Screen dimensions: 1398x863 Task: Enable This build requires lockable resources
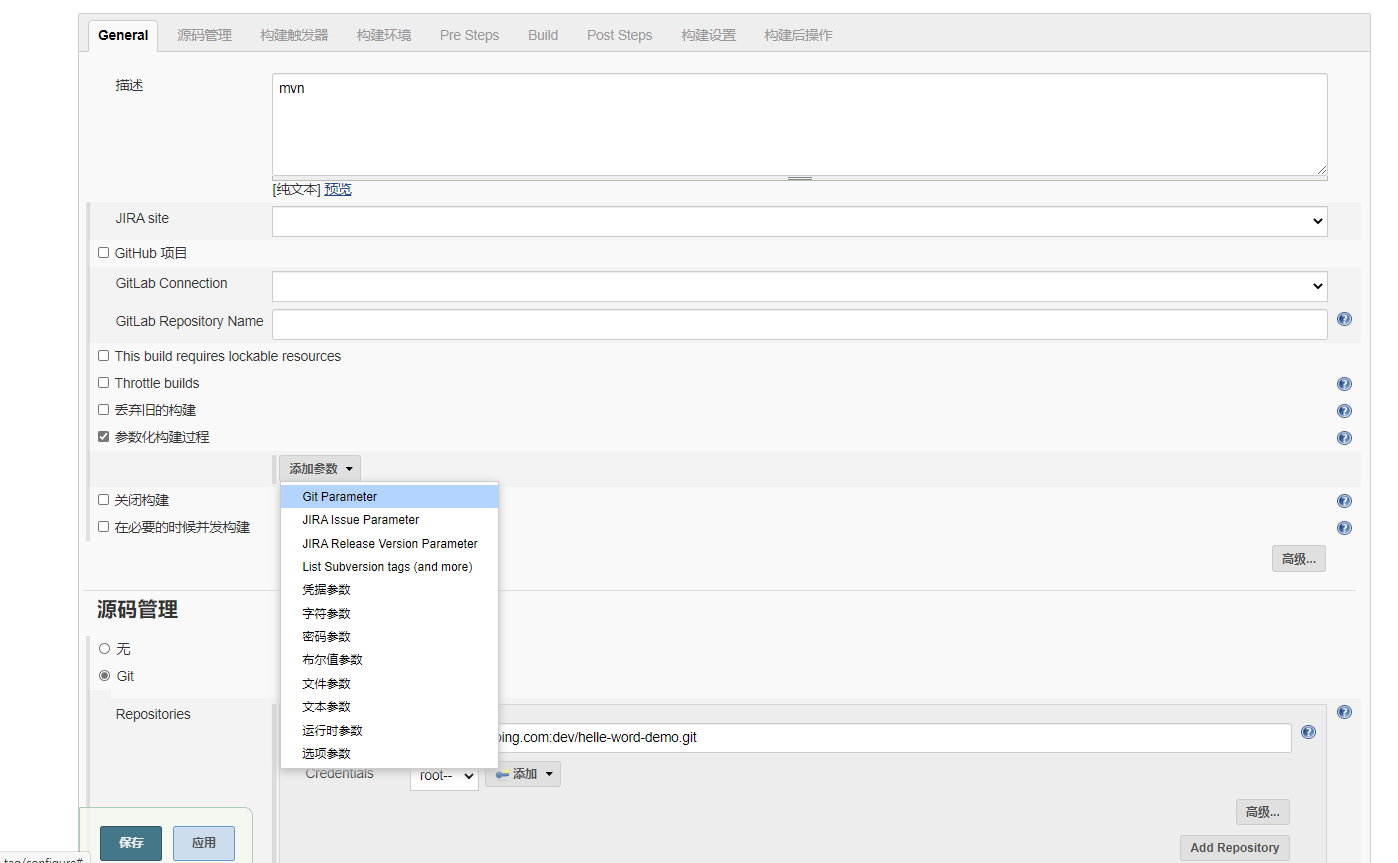pyautogui.click(x=103, y=355)
